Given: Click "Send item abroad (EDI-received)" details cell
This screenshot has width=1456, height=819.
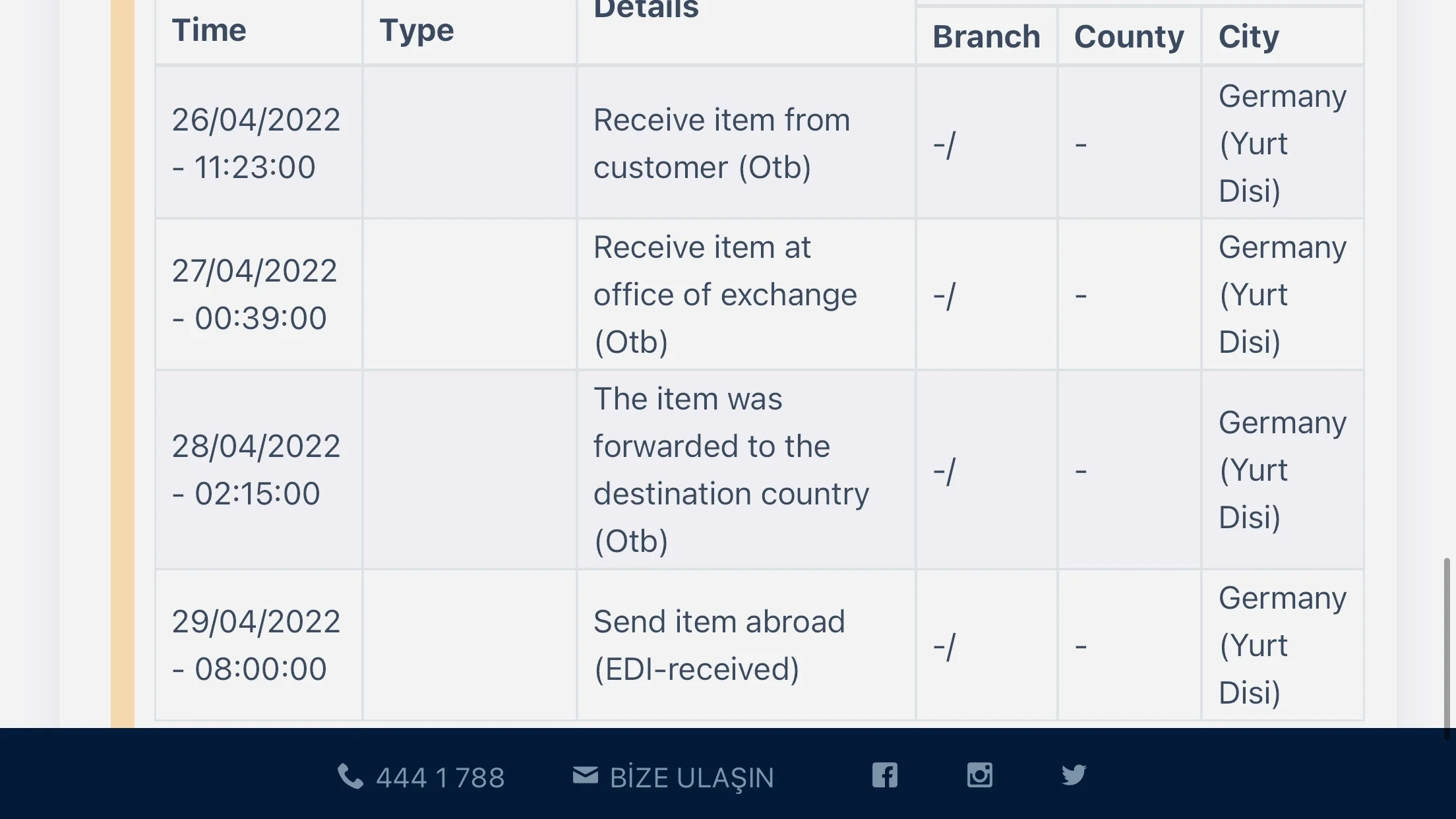Looking at the screenshot, I should pos(719,645).
